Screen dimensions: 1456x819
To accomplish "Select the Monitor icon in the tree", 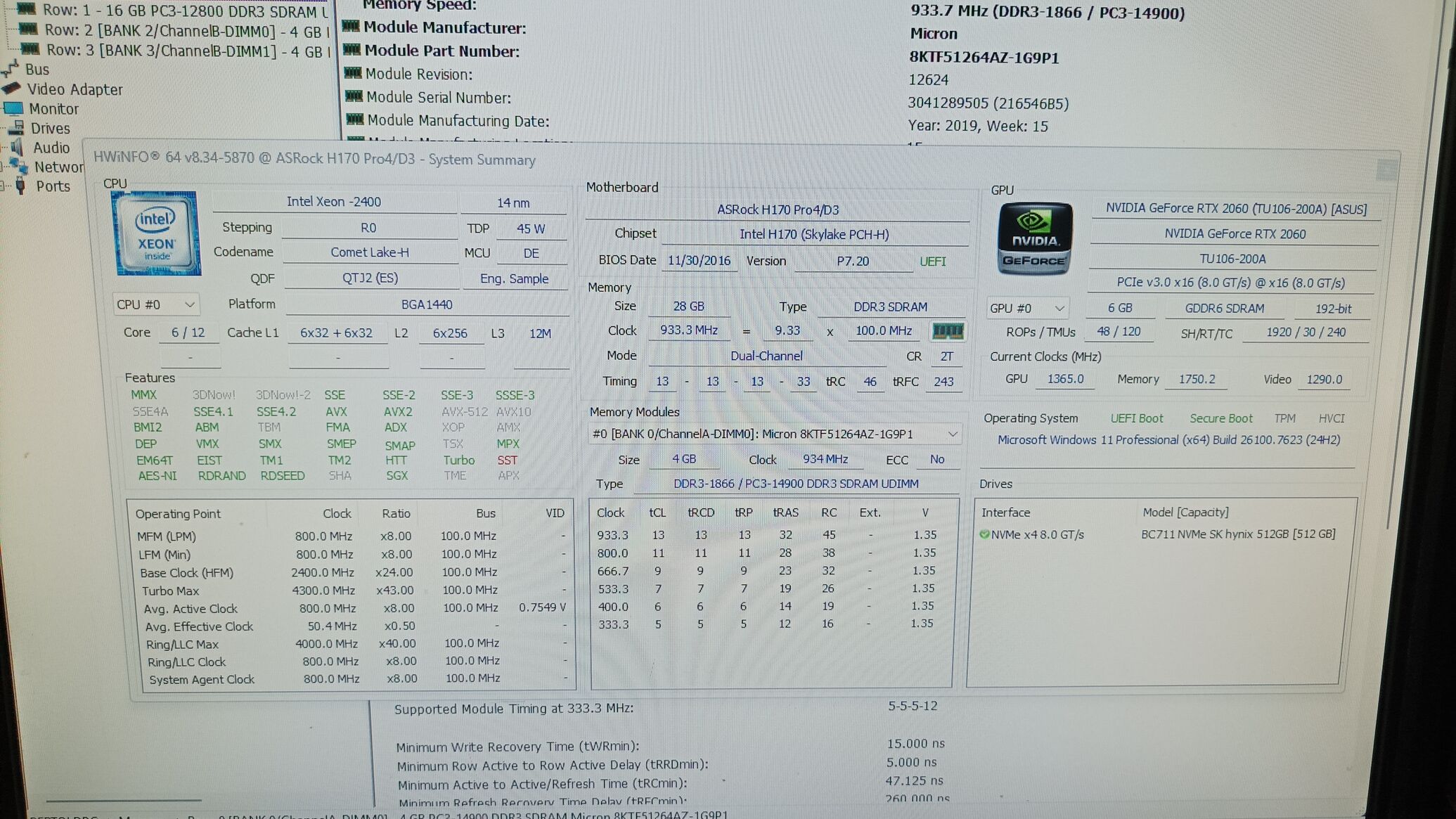I will 13,109.
